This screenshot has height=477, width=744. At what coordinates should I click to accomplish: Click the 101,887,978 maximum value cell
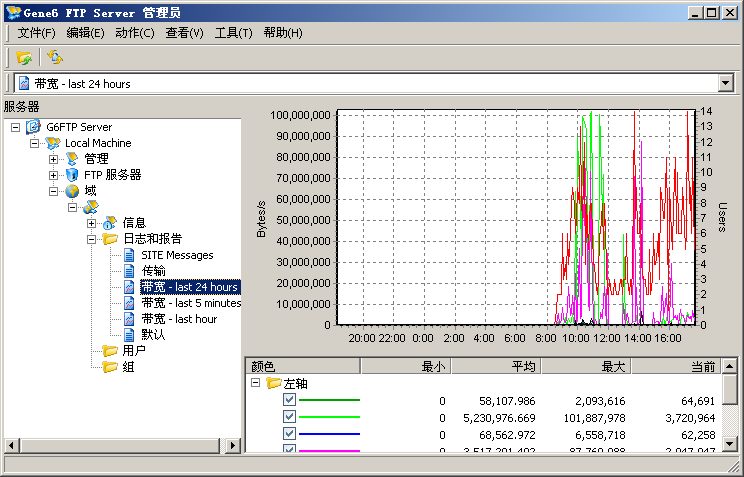(x=594, y=418)
